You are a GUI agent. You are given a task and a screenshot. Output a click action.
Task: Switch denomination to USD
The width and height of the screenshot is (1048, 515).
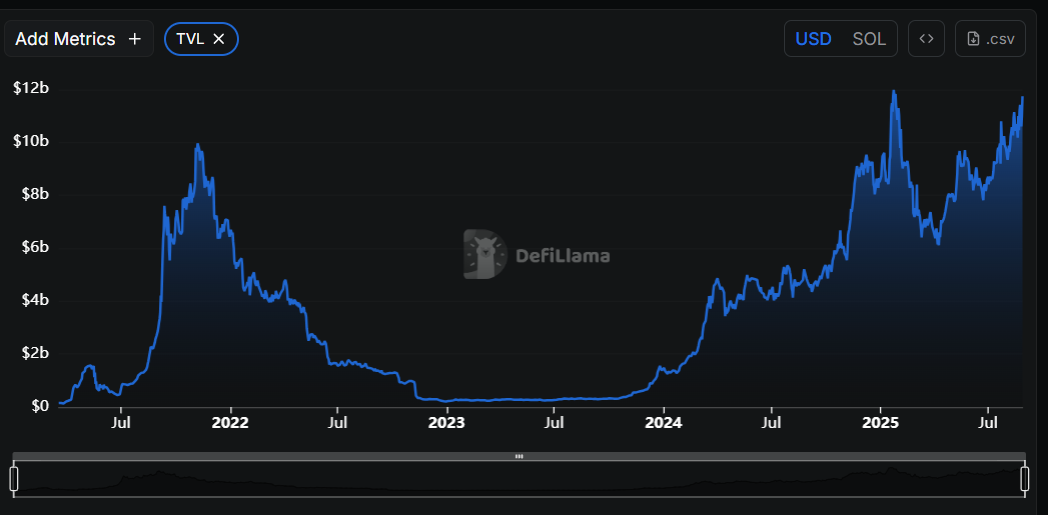[813, 39]
